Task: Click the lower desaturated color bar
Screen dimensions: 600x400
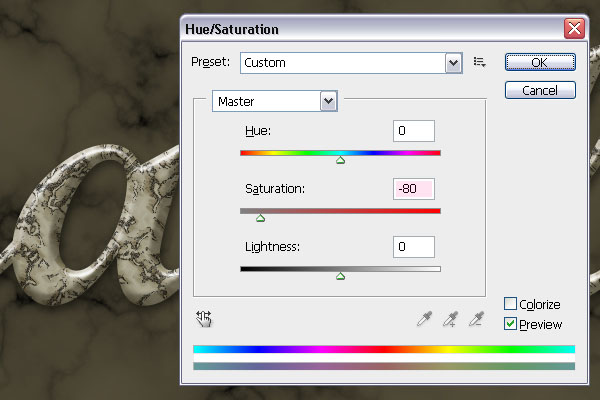Action: (384, 366)
